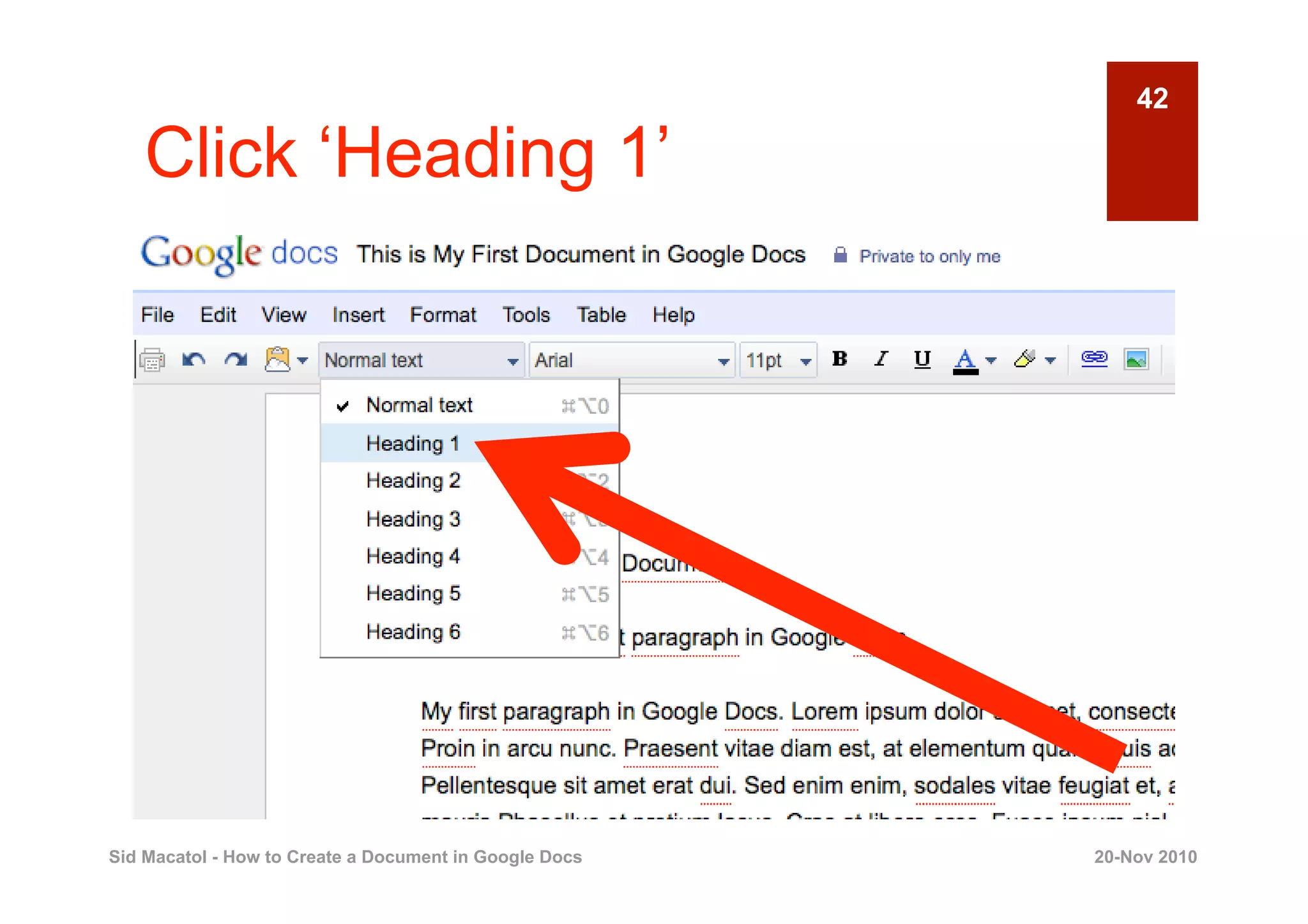The height and width of the screenshot is (924, 1308).
Task: Choose Heading 4 from the style list
Action: (469, 556)
